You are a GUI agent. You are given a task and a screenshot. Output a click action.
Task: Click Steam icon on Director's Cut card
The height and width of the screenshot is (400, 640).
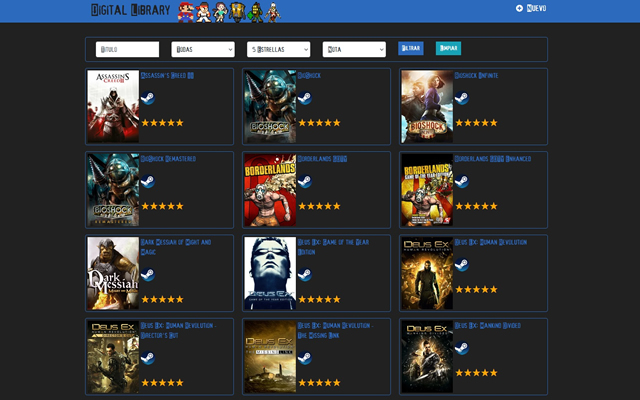click(148, 358)
